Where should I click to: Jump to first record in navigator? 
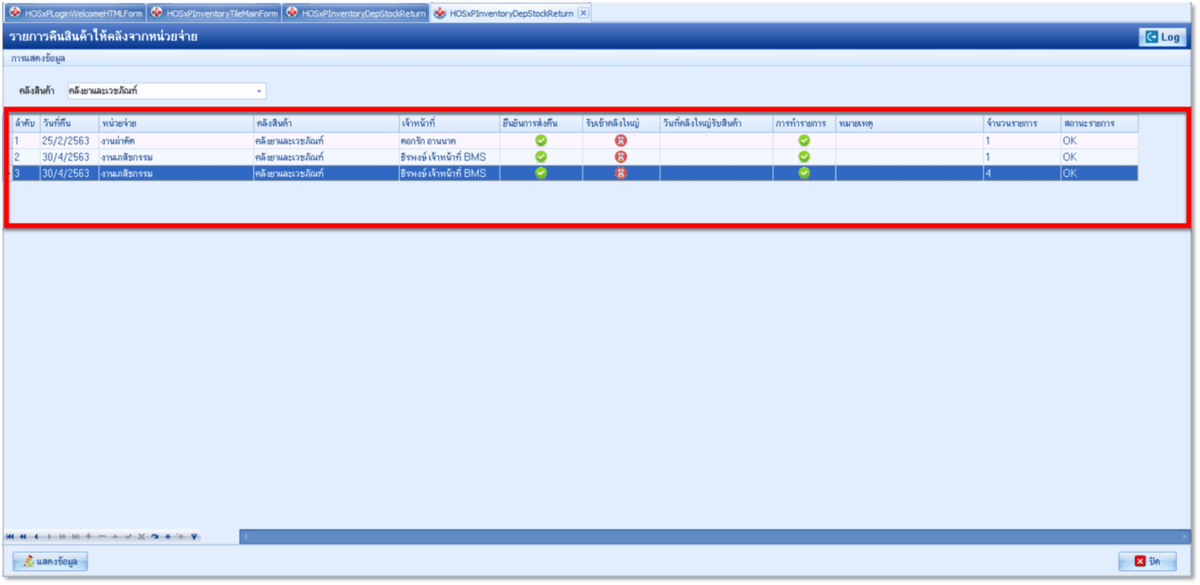tap(10, 537)
